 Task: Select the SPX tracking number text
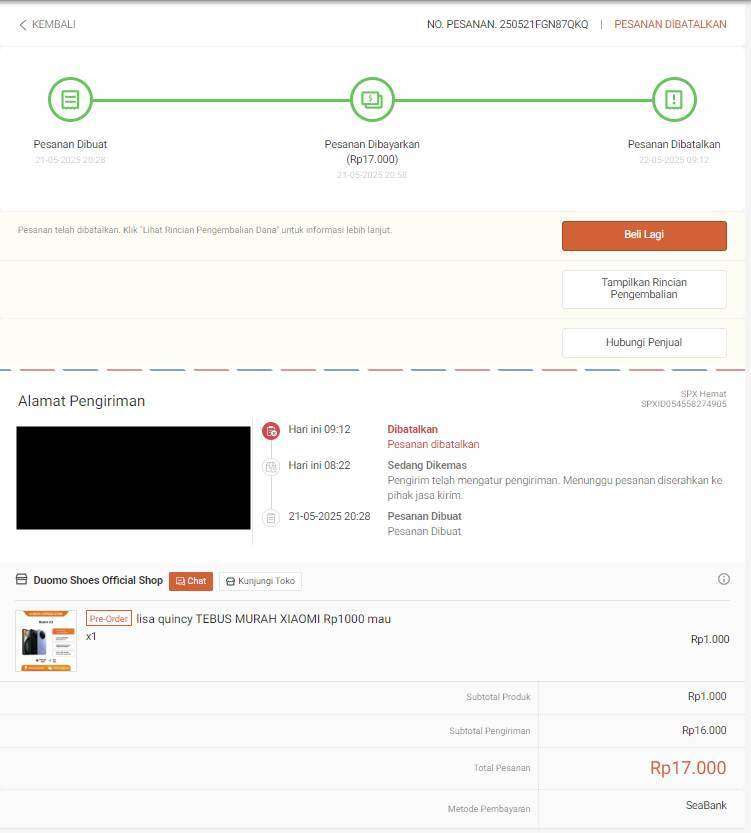[684, 404]
